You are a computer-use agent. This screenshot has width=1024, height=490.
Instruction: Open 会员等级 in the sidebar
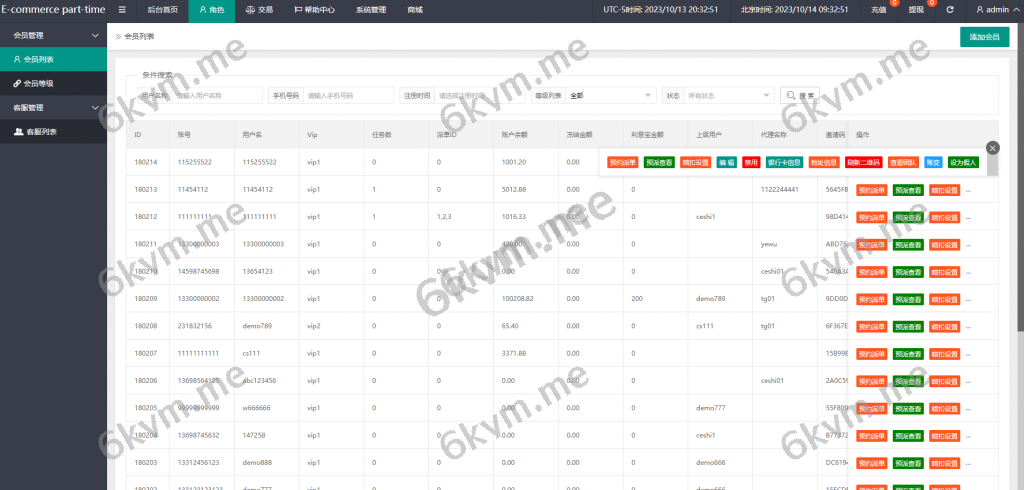tap(54, 84)
